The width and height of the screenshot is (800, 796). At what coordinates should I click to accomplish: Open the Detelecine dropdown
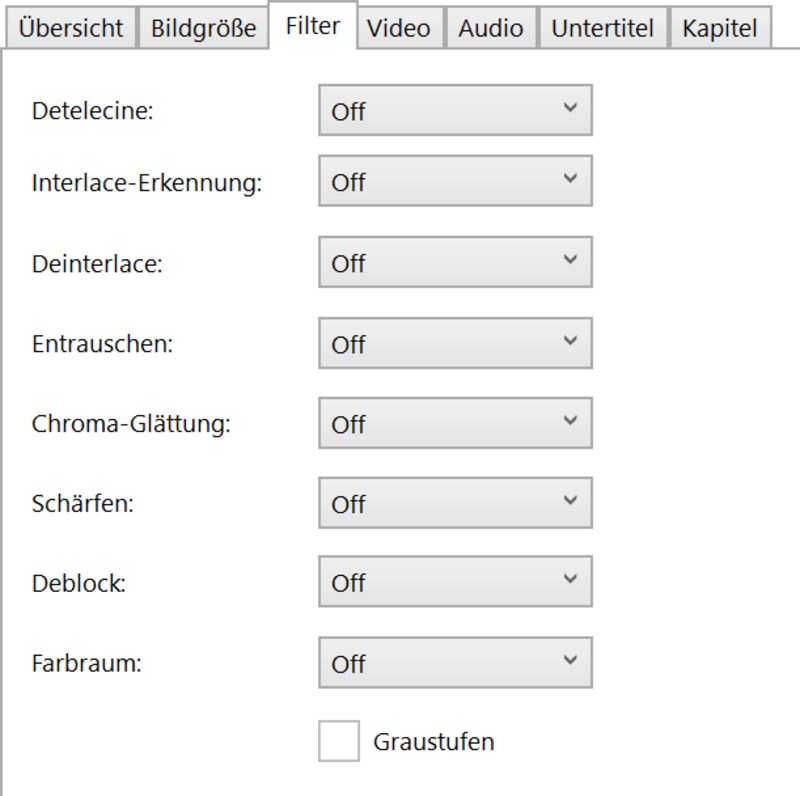(453, 112)
